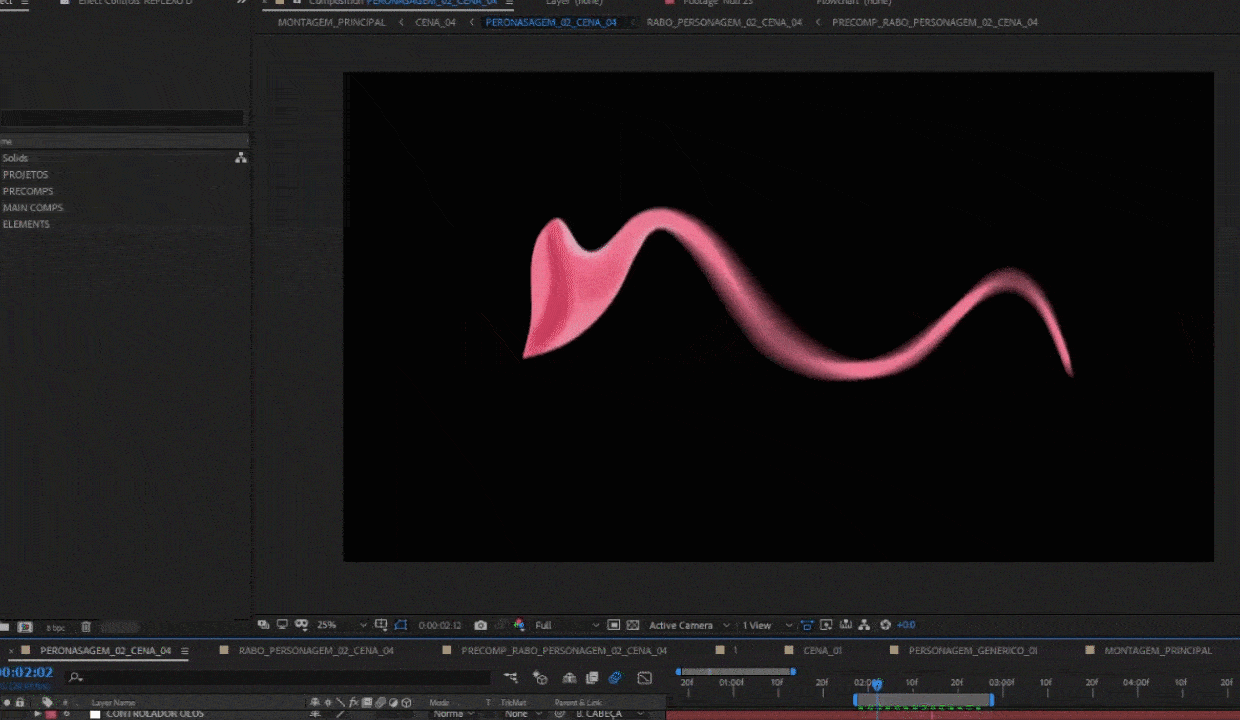This screenshot has height=720, width=1240.
Task: Click the Primary Viewer monitor icon
Action: pos(282,625)
